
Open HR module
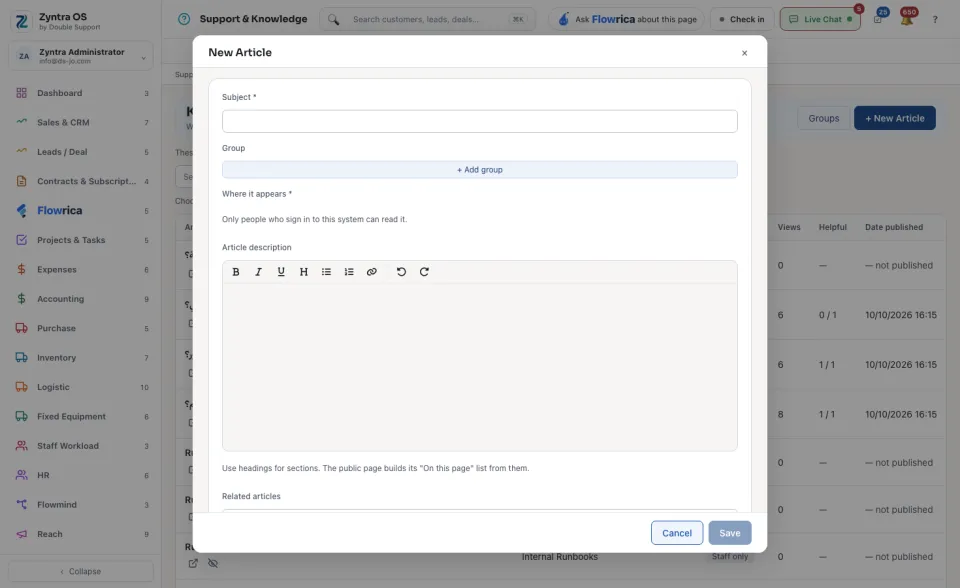tap(81, 475)
